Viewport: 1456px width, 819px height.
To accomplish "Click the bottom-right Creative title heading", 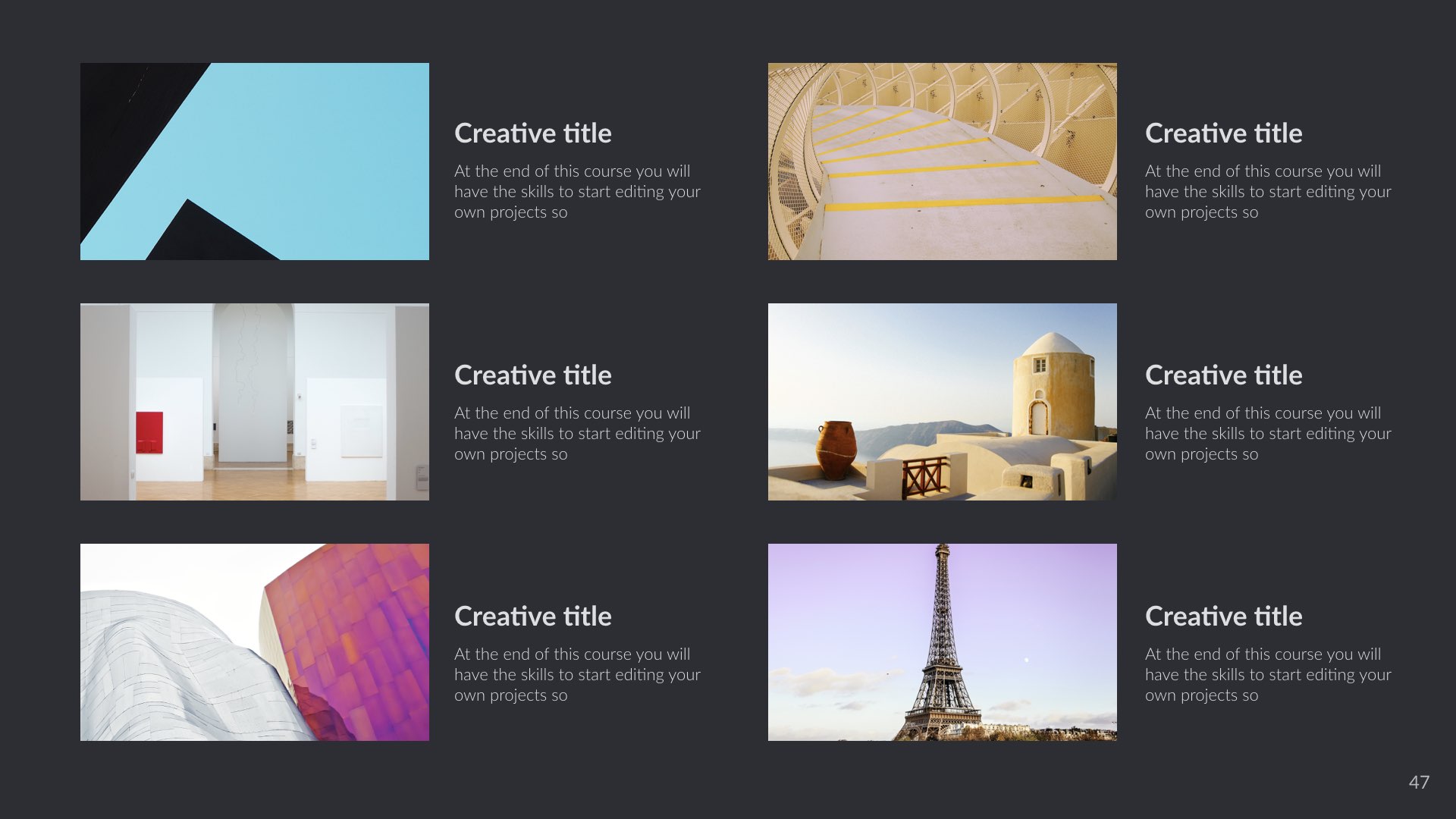I will point(1223,616).
